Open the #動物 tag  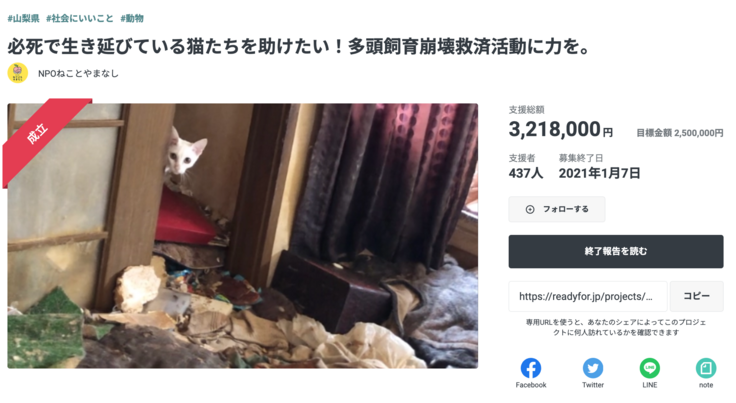pyautogui.click(x=132, y=18)
